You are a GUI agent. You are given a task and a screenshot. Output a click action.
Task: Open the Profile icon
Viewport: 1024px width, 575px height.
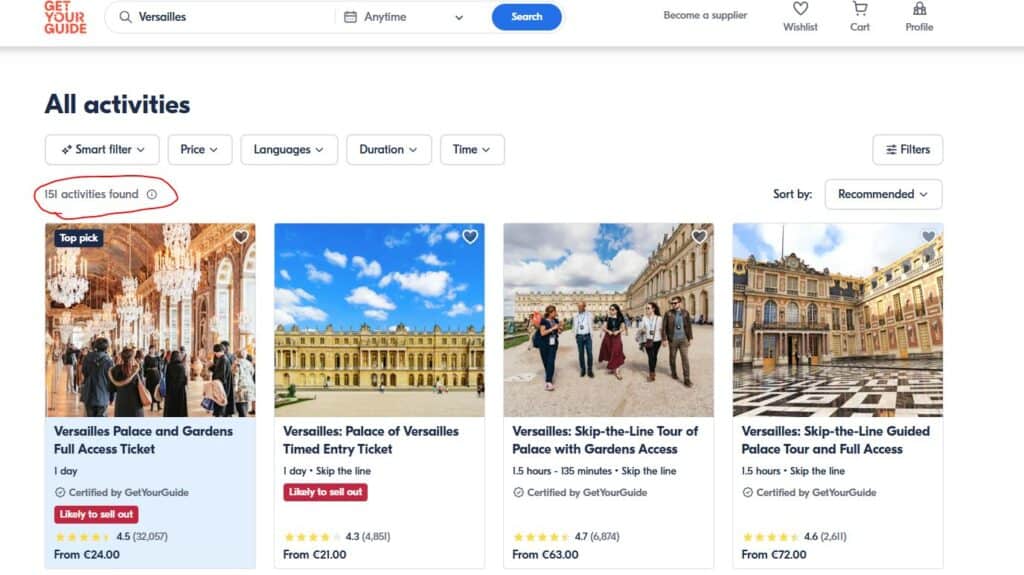coord(919,10)
